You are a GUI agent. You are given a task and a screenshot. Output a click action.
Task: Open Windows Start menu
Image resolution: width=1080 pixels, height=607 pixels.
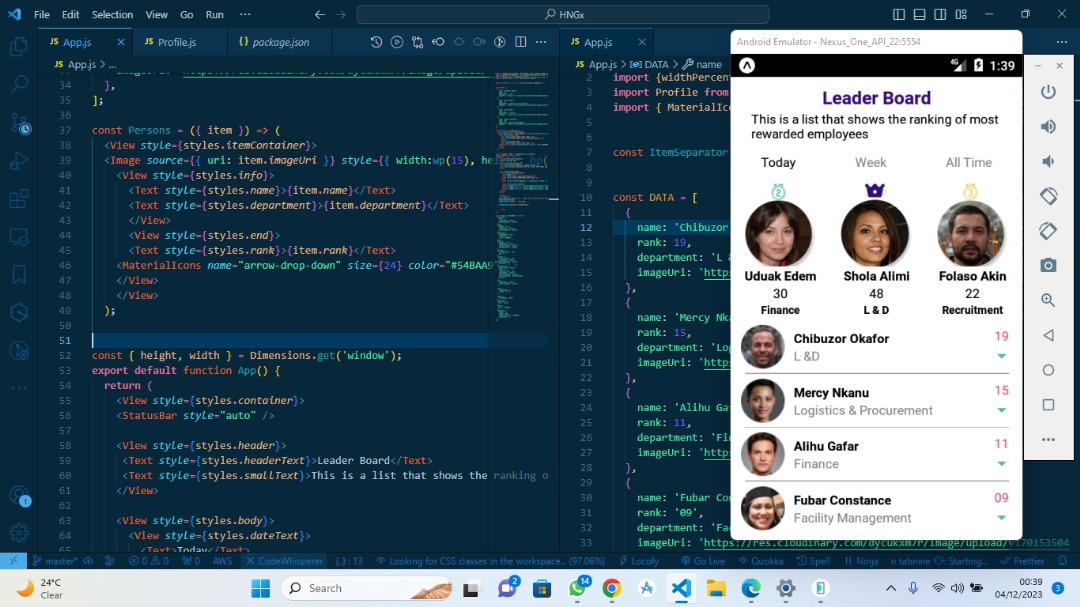coord(261,588)
